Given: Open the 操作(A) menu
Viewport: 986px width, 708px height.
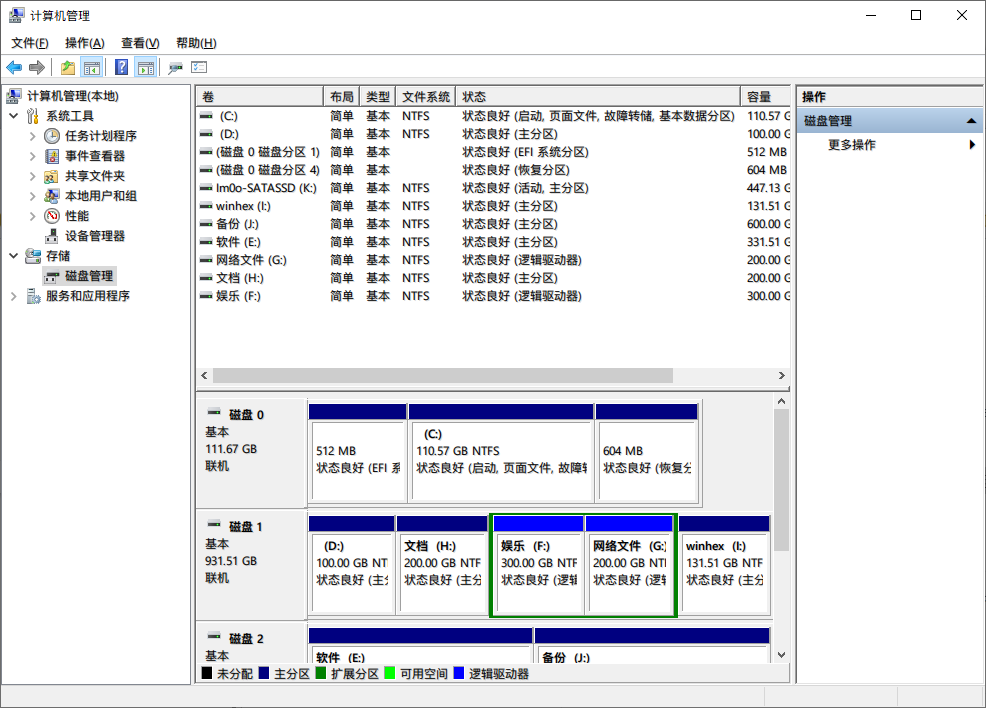Looking at the screenshot, I should (84, 43).
